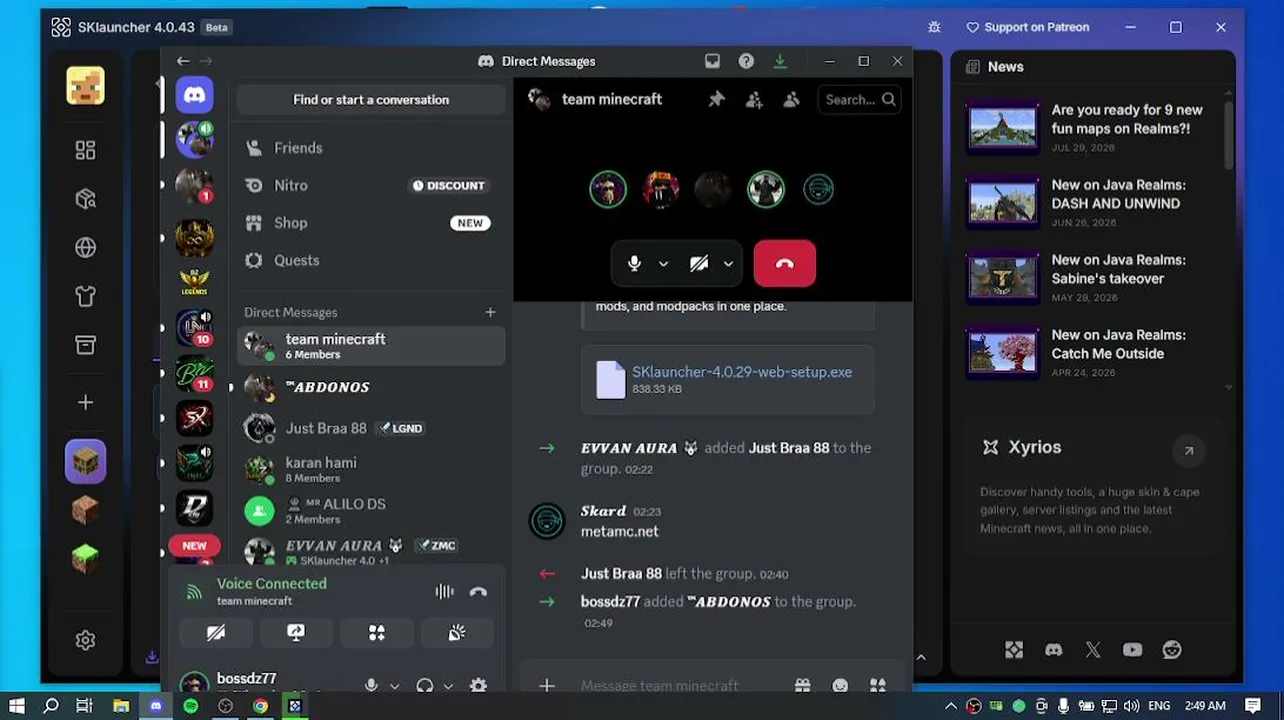The image size is (1284, 720).
Task: Pin messages icon in team minecraft header
Action: click(716, 99)
